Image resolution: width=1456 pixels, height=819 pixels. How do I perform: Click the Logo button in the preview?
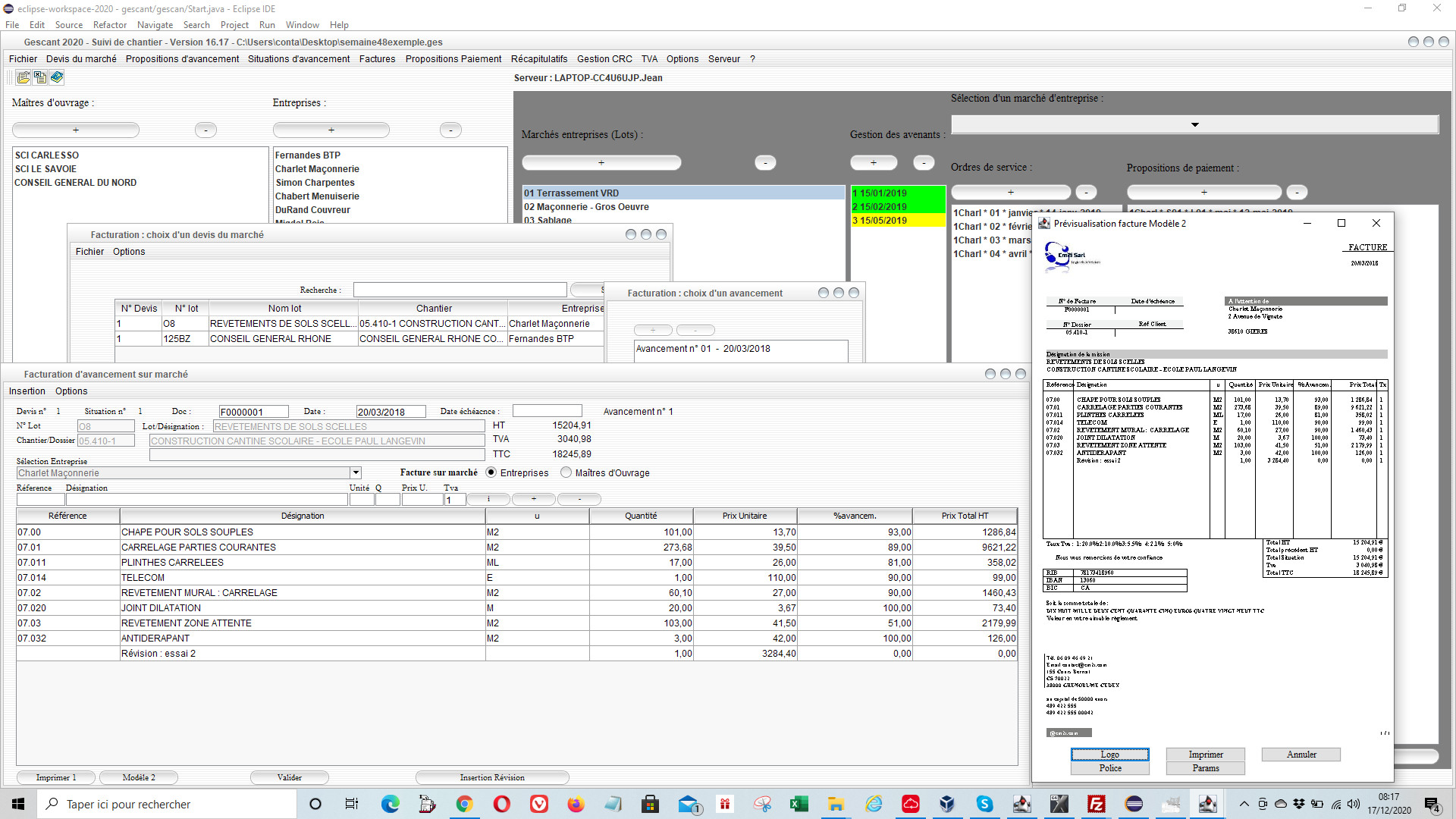pyautogui.click(x=1110, y=755)
